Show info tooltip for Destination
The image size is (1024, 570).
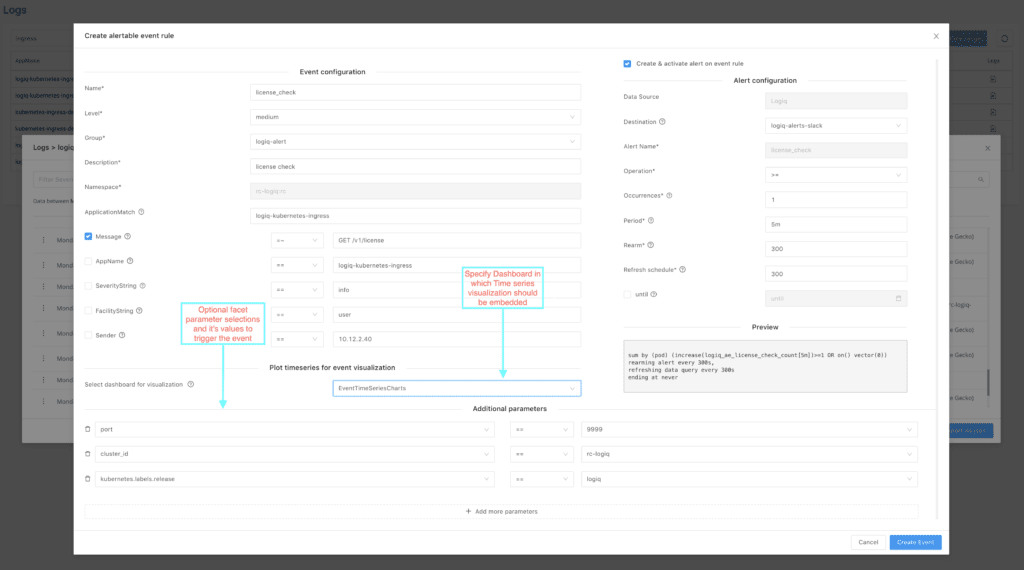[662, 122]
